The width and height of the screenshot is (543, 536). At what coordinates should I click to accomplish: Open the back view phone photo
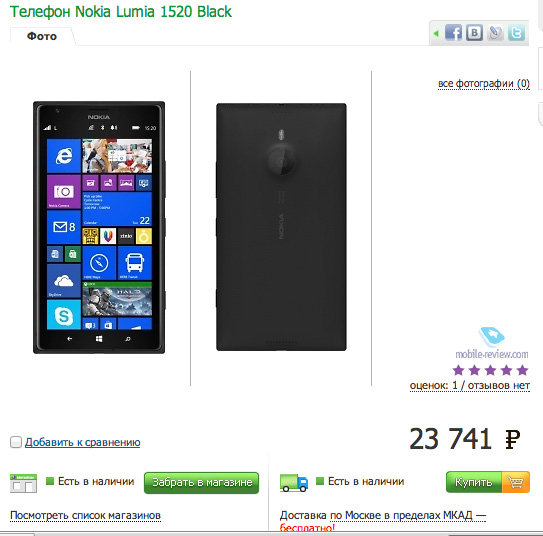coord(281,227)
